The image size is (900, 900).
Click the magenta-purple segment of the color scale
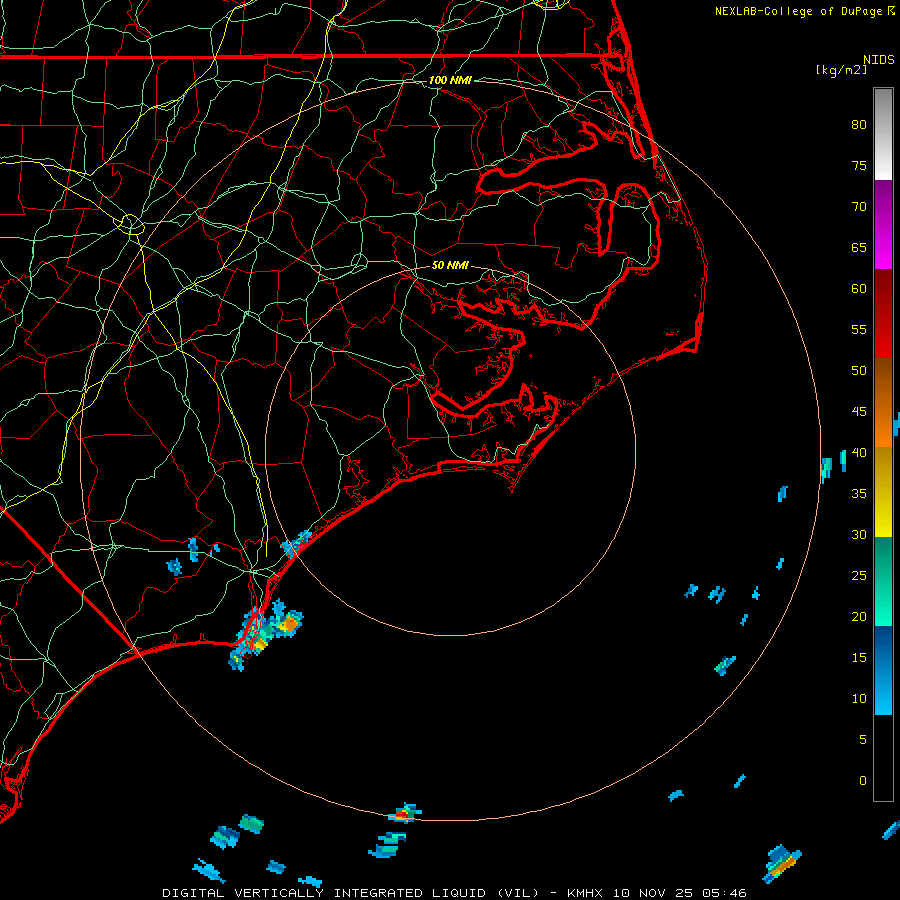pyautogui.click(x=883, y=225)
